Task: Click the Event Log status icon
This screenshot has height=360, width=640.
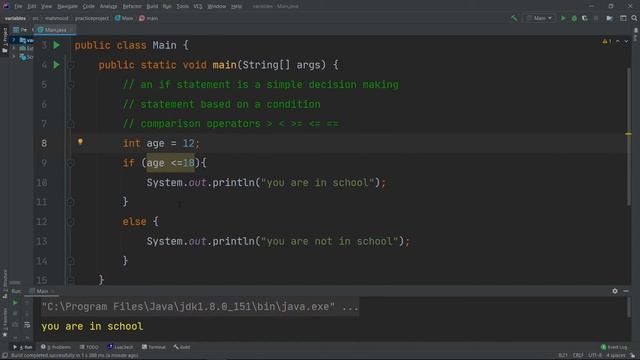Action: coord(604,347)
